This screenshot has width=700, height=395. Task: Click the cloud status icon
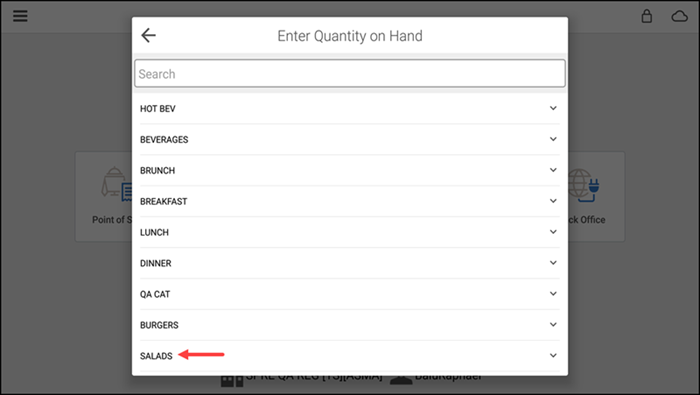pyautogui.click(x=679, y=17)
